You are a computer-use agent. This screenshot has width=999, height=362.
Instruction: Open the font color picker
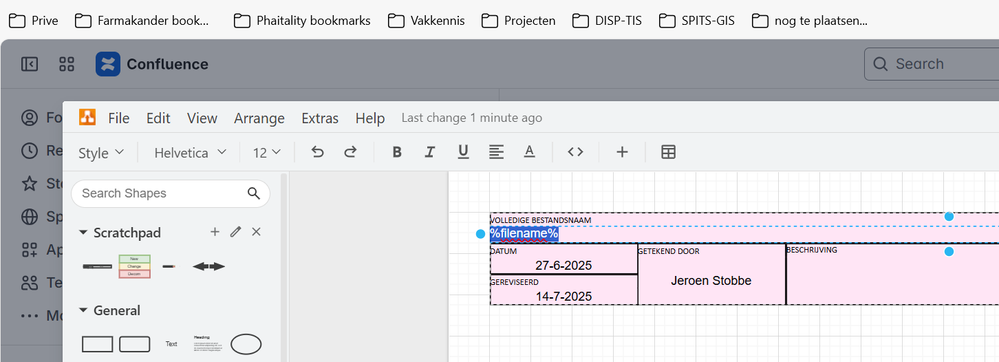coord(529,152)
